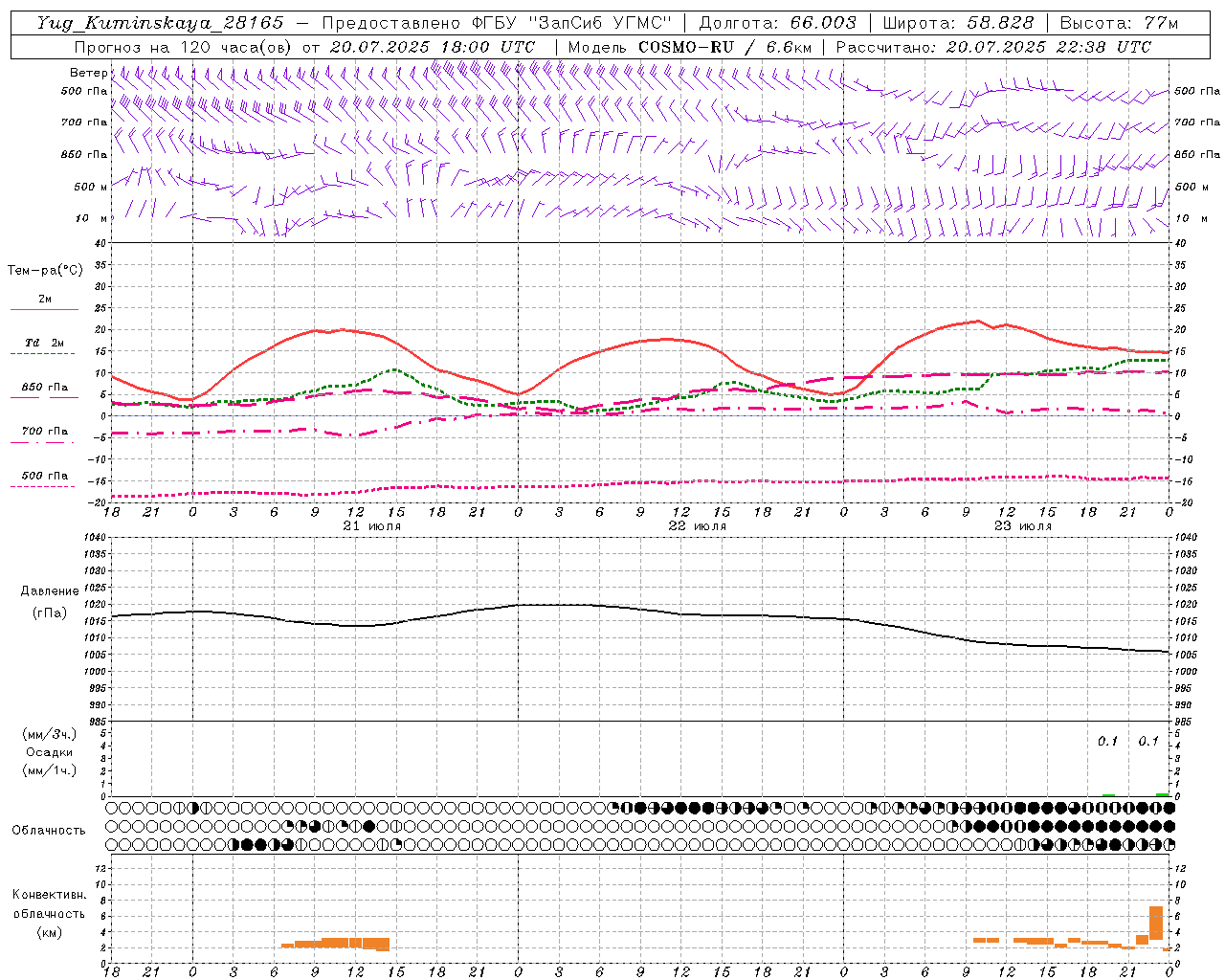Click the Ветер wind panel label

(x=88, y=73)
